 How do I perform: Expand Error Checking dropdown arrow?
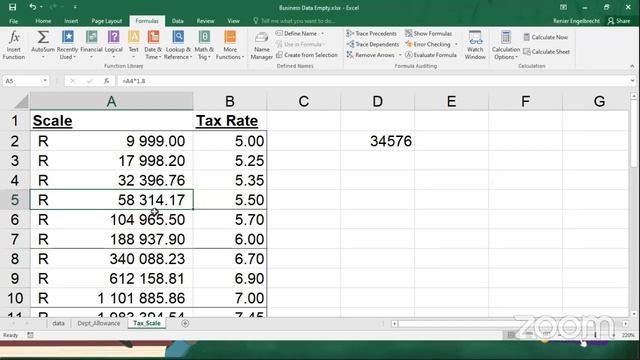coord(456,44)
